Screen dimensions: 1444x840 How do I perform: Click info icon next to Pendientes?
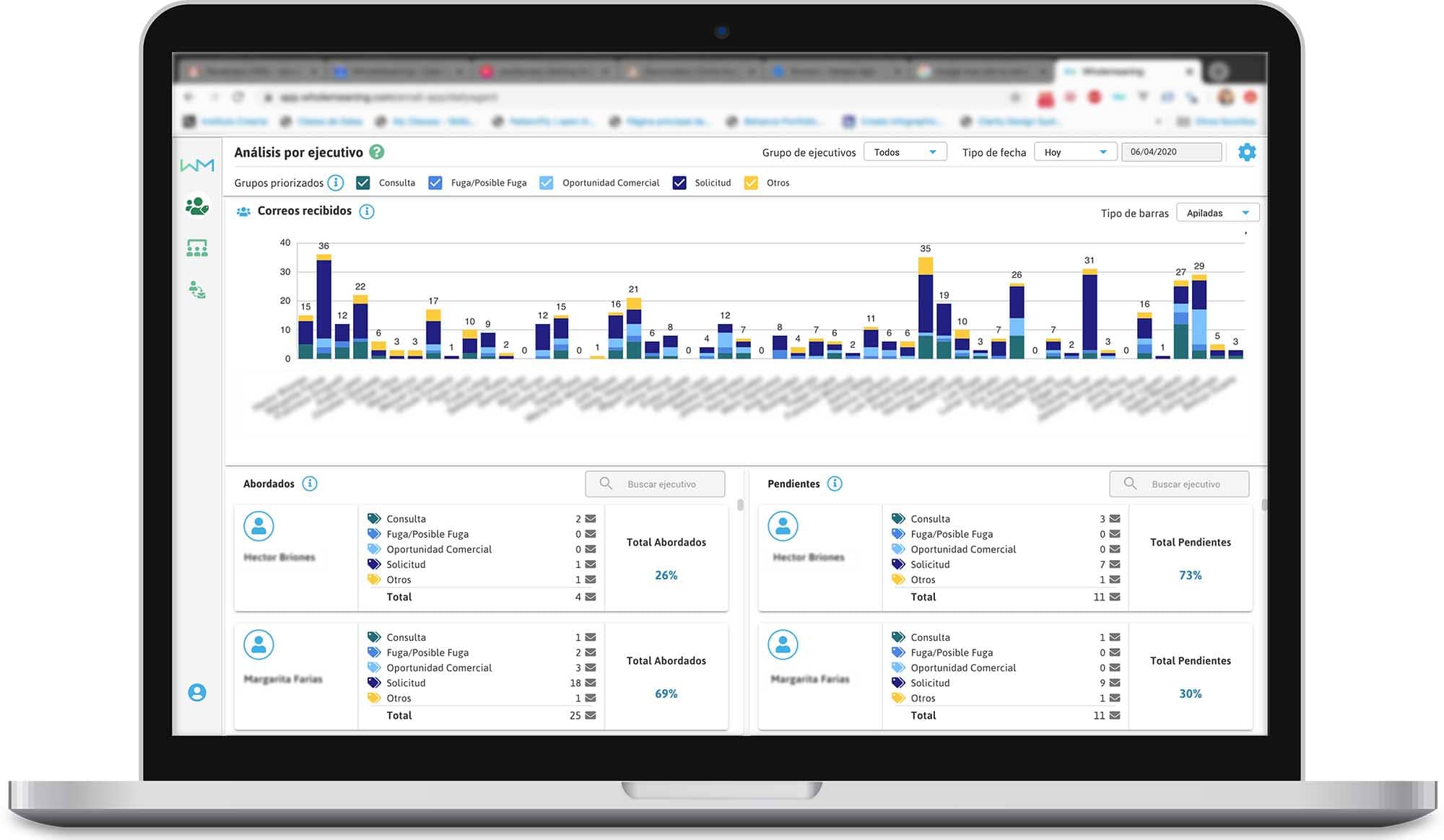point(835,484)
